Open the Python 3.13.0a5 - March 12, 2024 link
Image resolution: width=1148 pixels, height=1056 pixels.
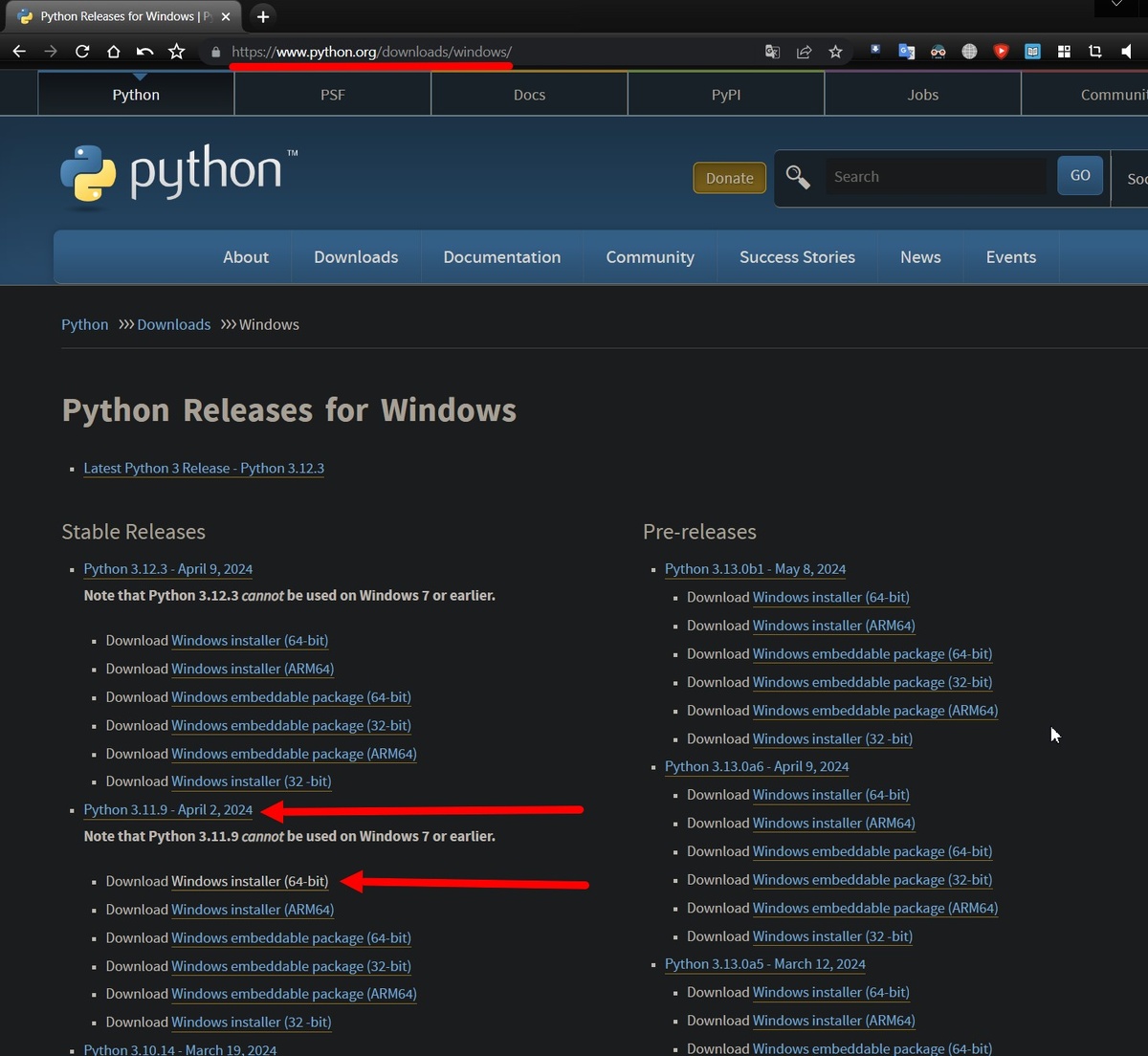click(765, 964)
